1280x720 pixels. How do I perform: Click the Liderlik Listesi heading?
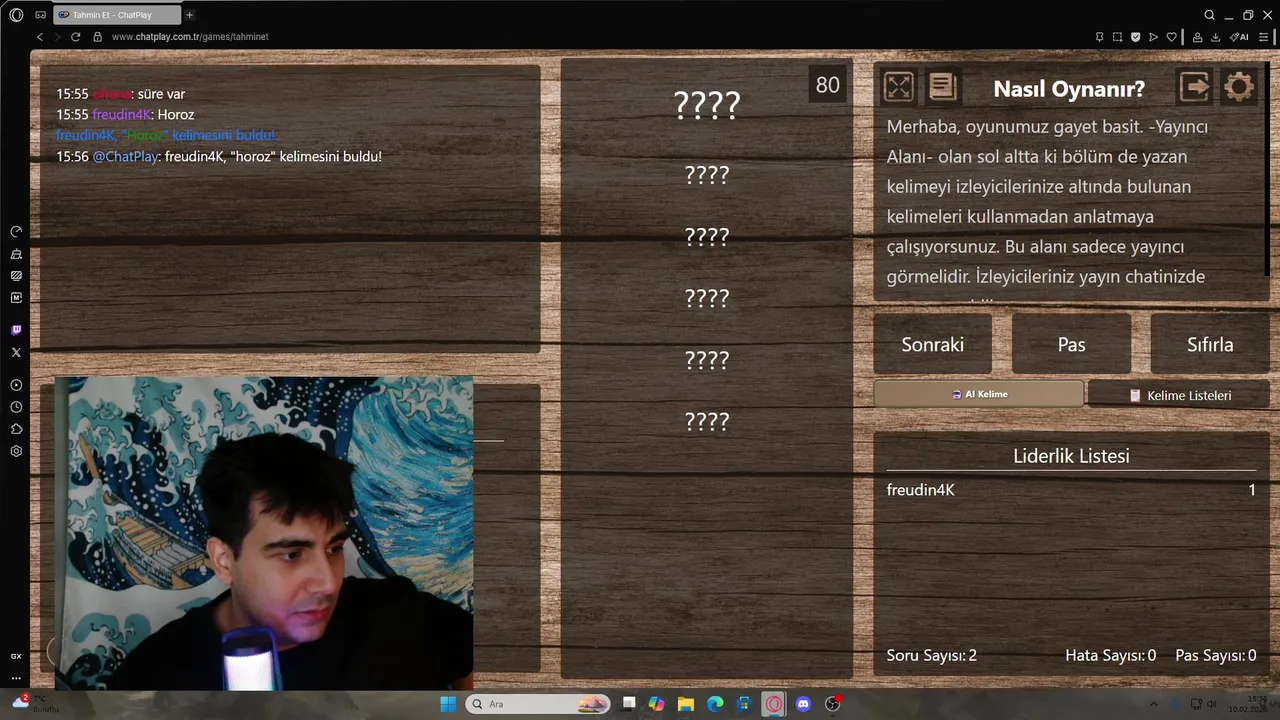[1071, 456]
